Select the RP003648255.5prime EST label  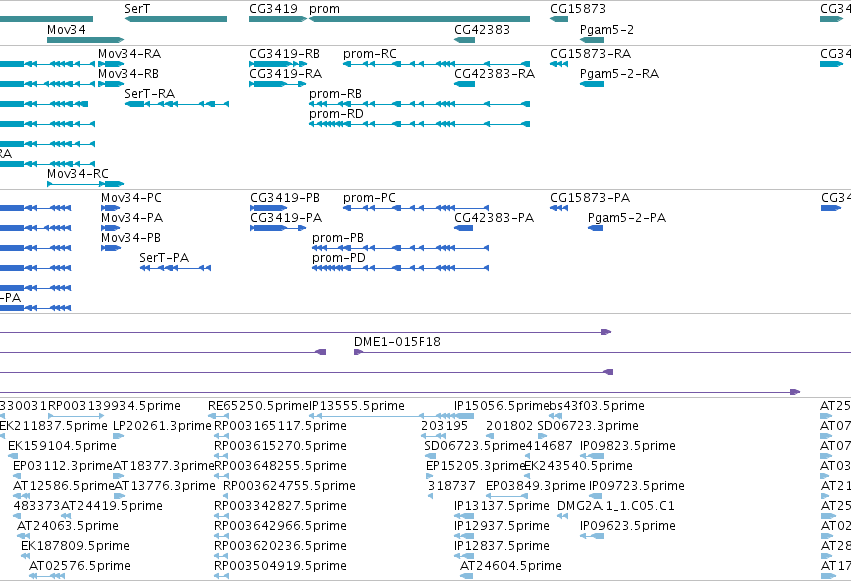[x=281, y=466]
